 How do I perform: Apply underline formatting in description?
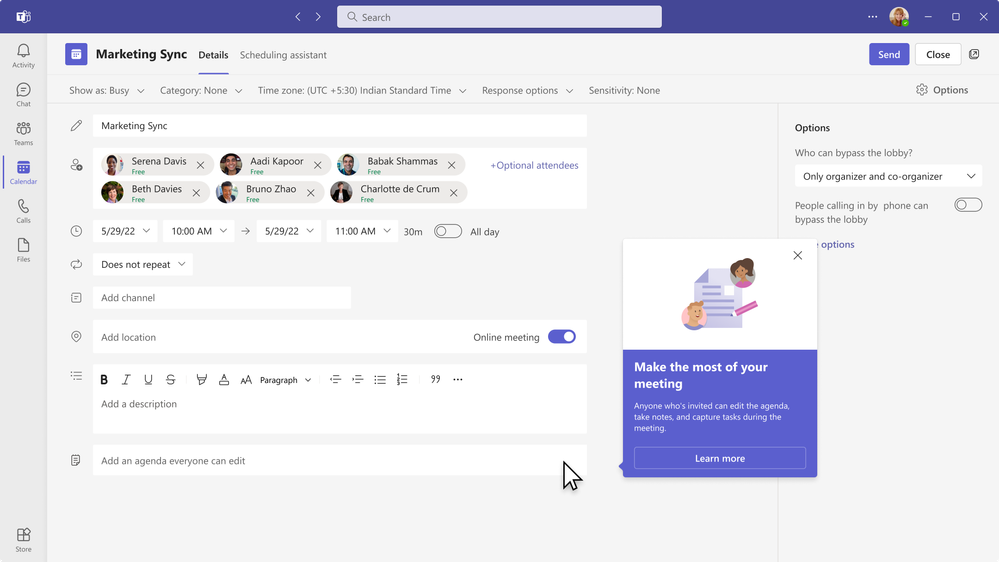click(148, 380)
